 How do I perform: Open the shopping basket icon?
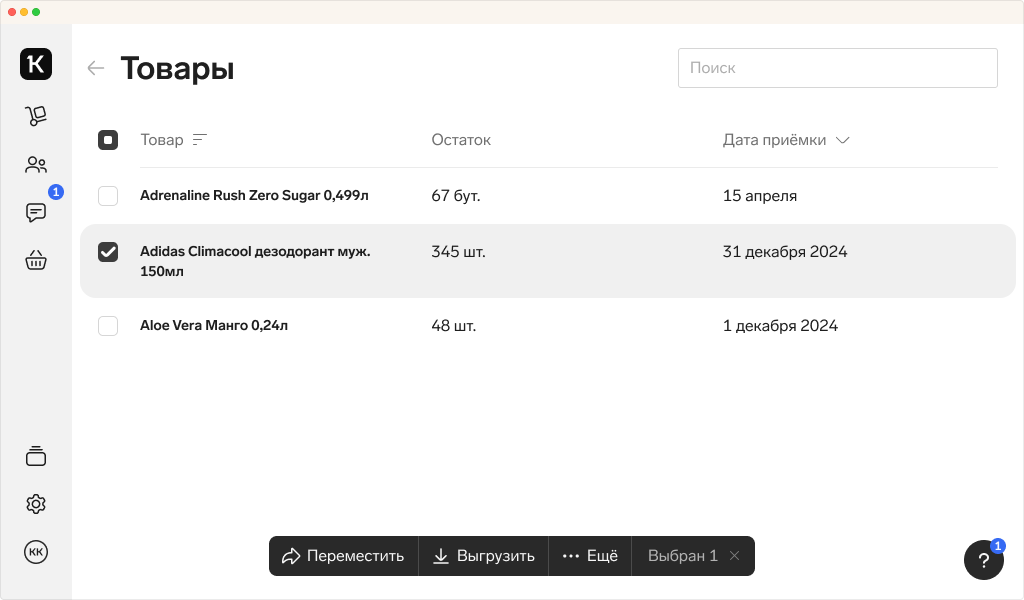click(x=36, y=261)
